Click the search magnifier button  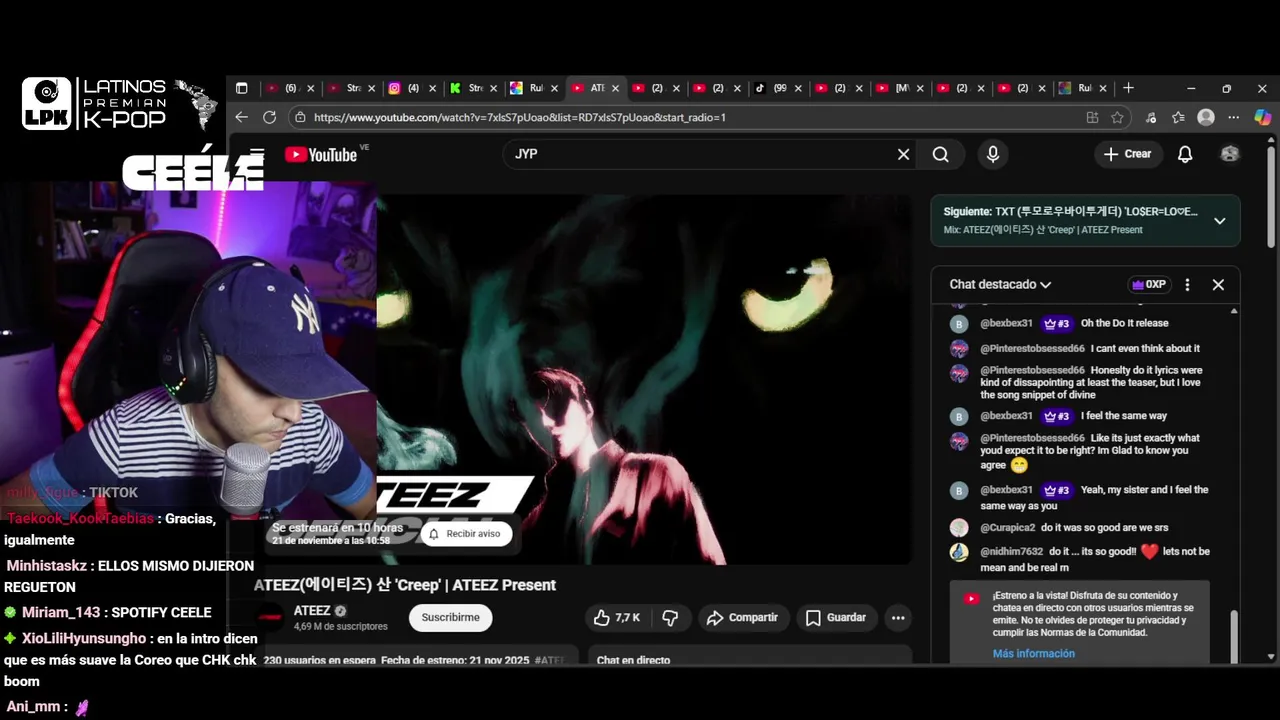[x=941, y=154]
